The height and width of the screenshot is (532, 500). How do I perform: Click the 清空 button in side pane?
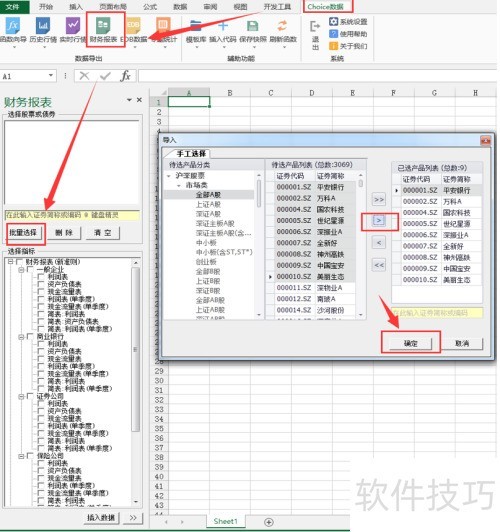coord(102,233)
